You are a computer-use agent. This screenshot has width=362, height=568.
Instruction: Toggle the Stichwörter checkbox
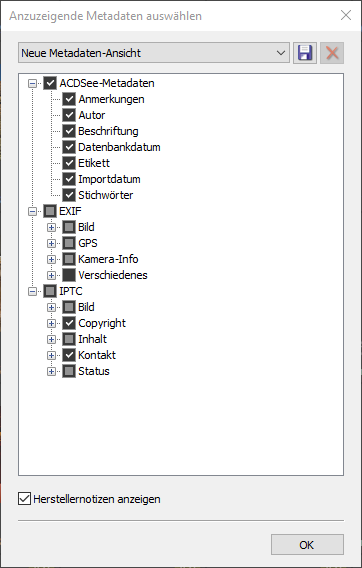coord(69,195)
